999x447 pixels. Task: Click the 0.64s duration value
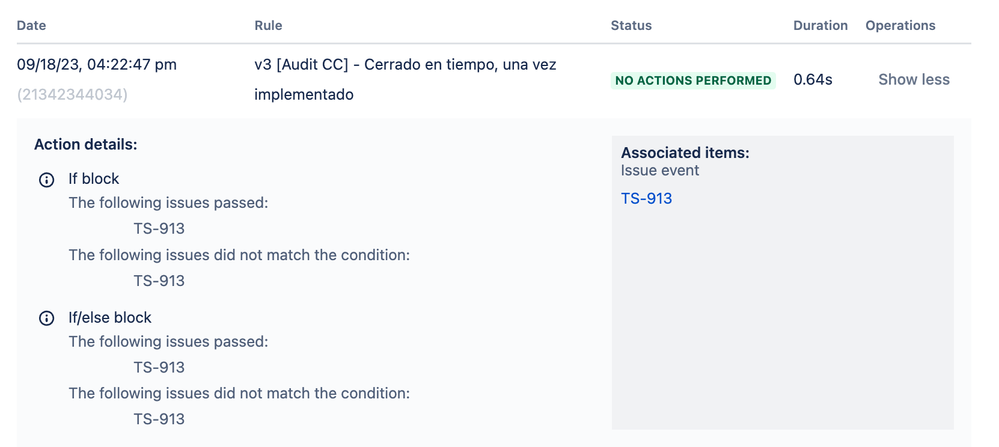812,80
